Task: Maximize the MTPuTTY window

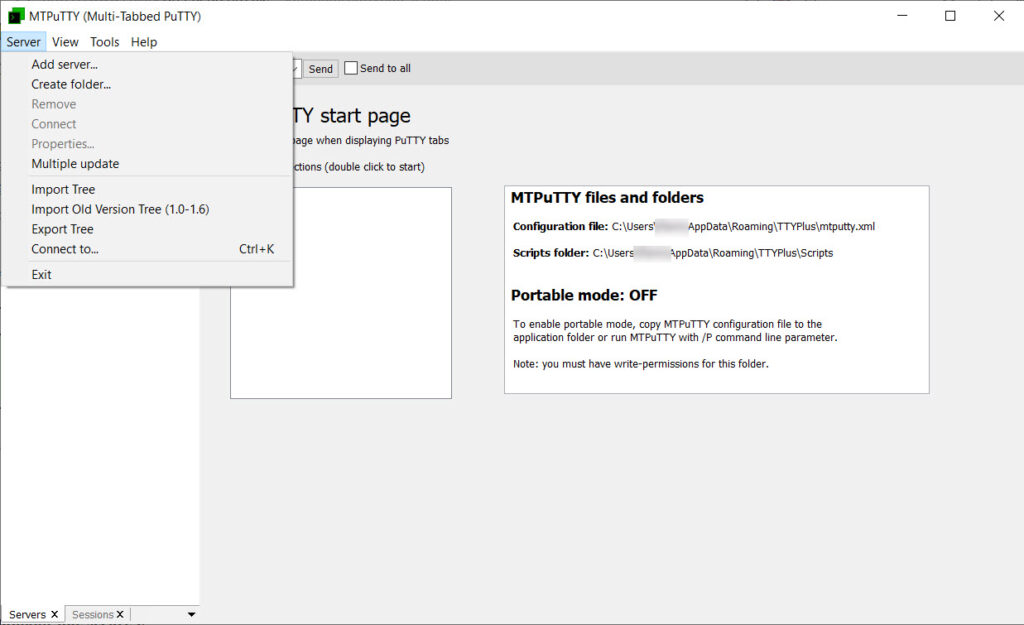Action: (950, 16)
